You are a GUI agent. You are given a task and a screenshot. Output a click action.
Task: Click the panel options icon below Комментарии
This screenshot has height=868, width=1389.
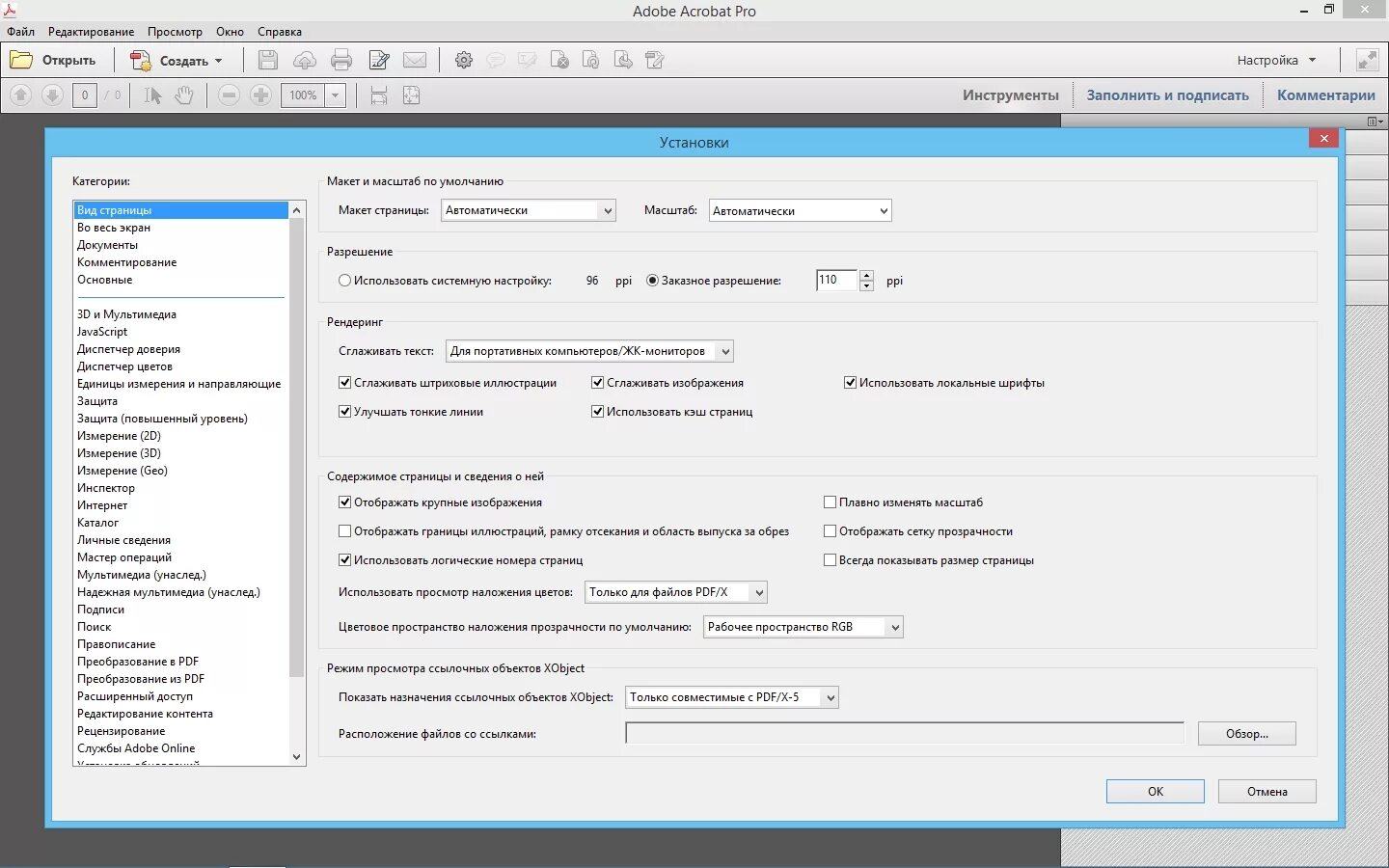(x=1375, y=121)
